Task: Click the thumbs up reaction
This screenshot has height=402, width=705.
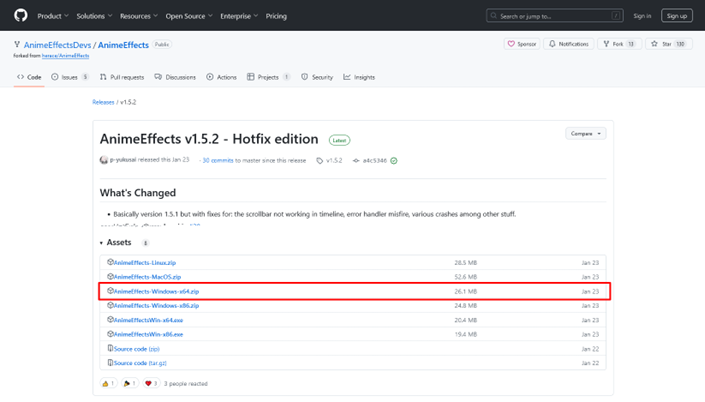Action: 108,384
